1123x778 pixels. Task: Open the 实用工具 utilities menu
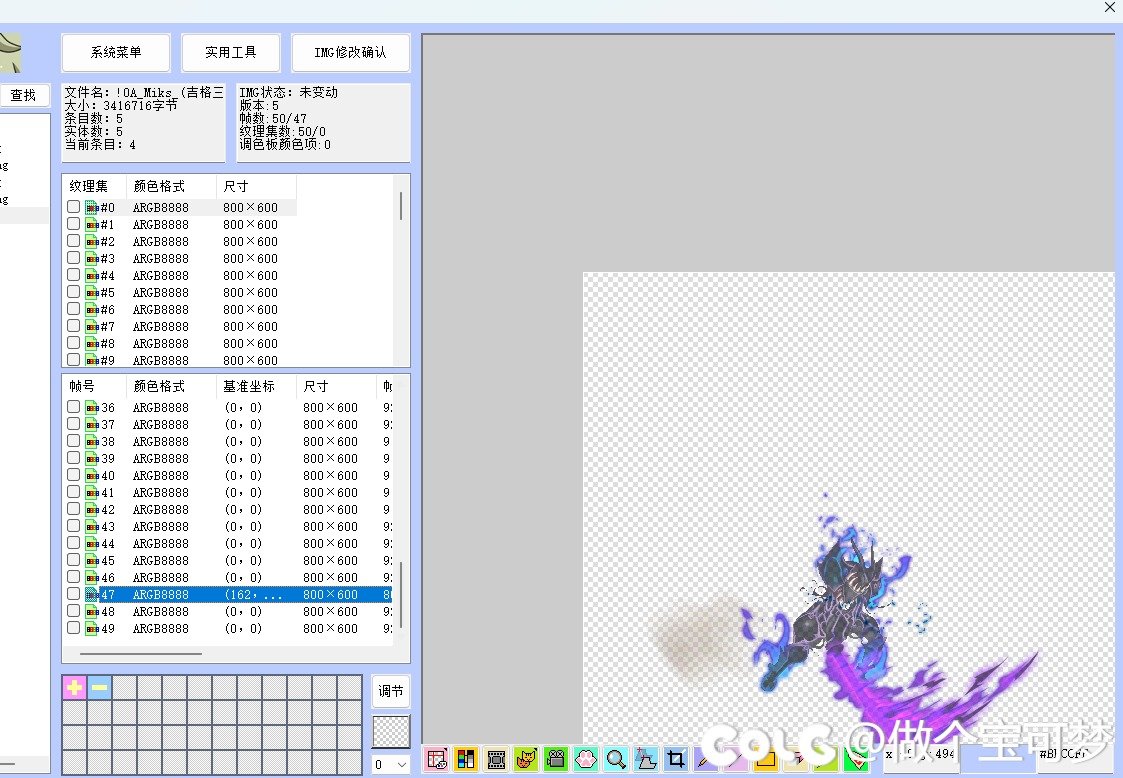[x=231, y=53]
